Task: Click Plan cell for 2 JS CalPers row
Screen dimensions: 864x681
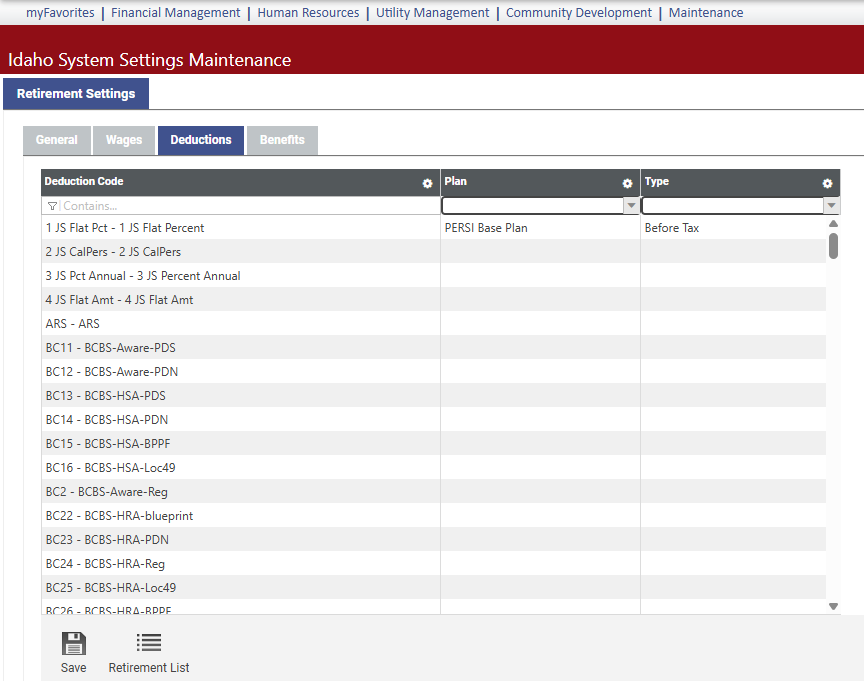Action: pos(541,252)
